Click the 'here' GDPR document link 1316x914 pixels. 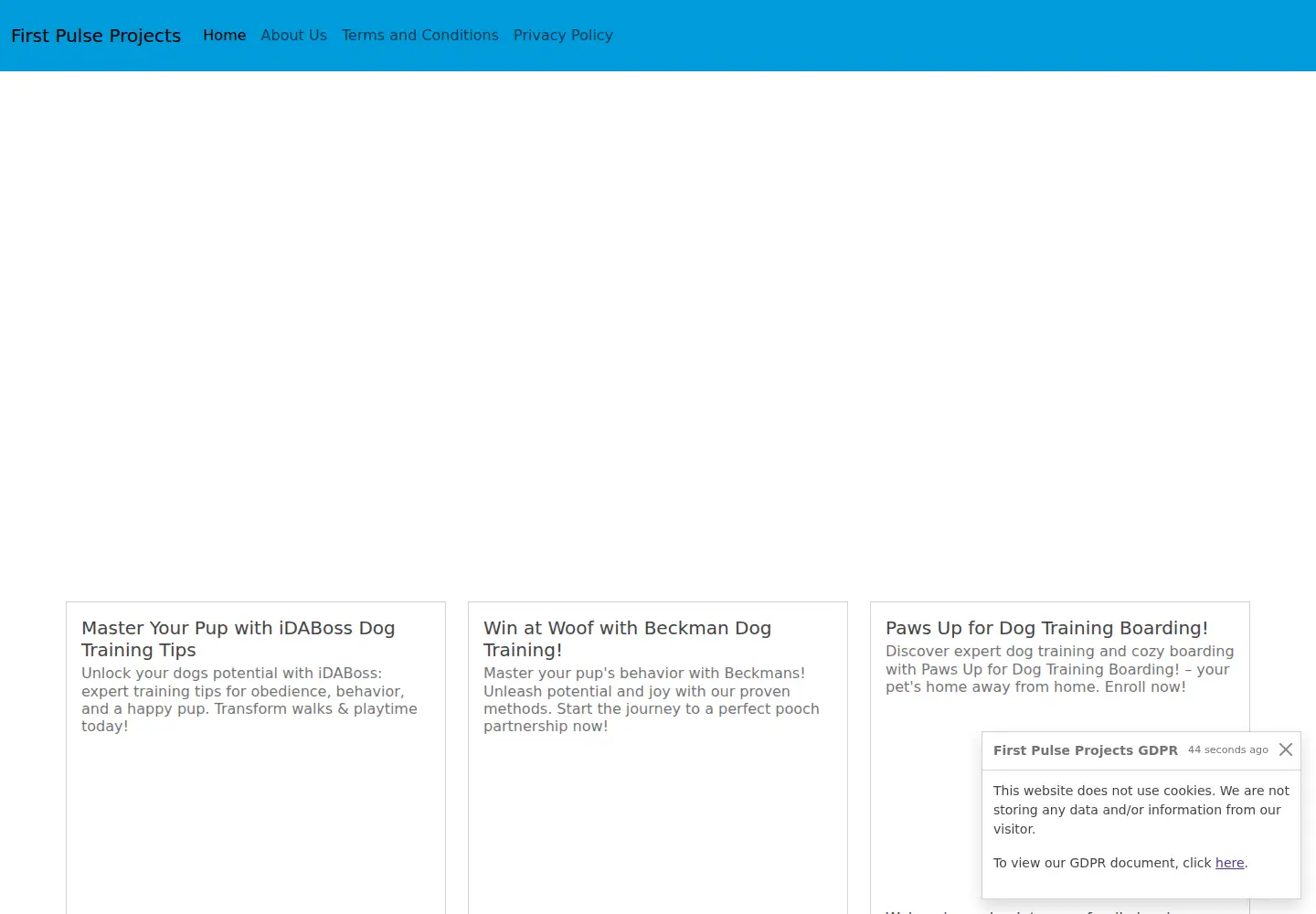click(1229, 863)
